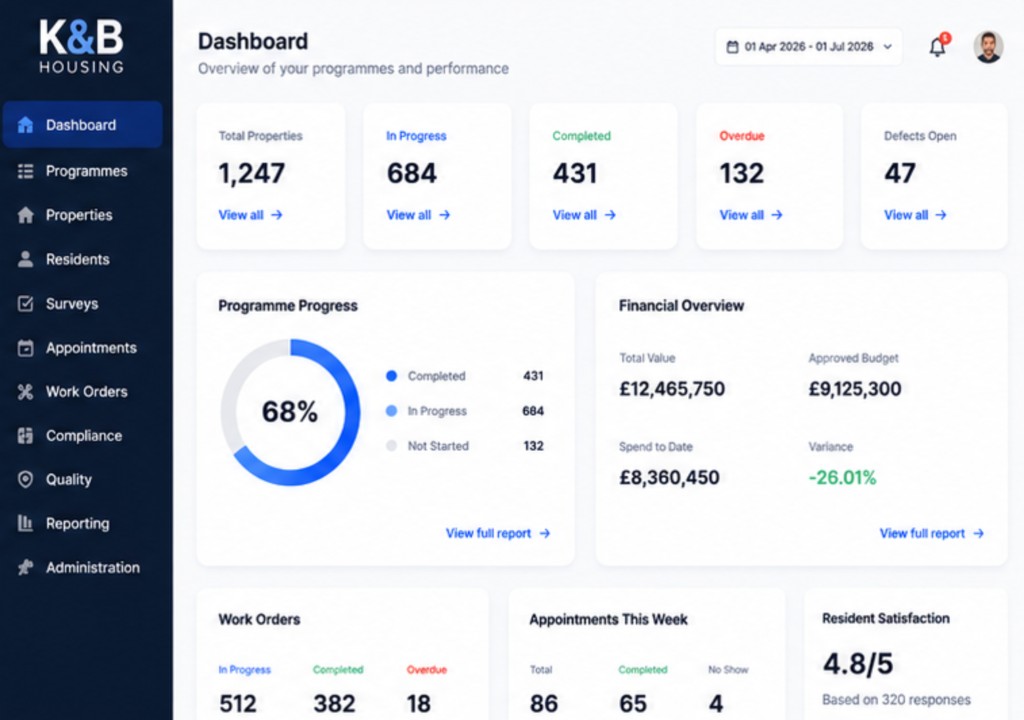This screenshot has height=720, width=1024.
Task: Click the Appointments calendar icon
Action: 25,348
